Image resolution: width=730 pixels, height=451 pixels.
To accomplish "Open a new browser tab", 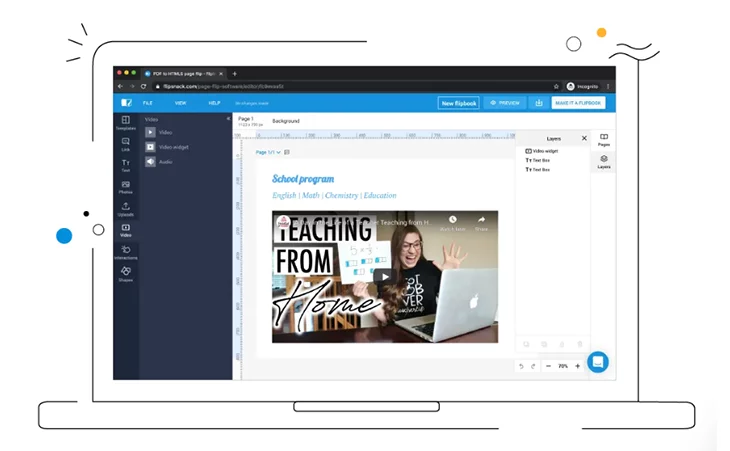I will [235, 74].
